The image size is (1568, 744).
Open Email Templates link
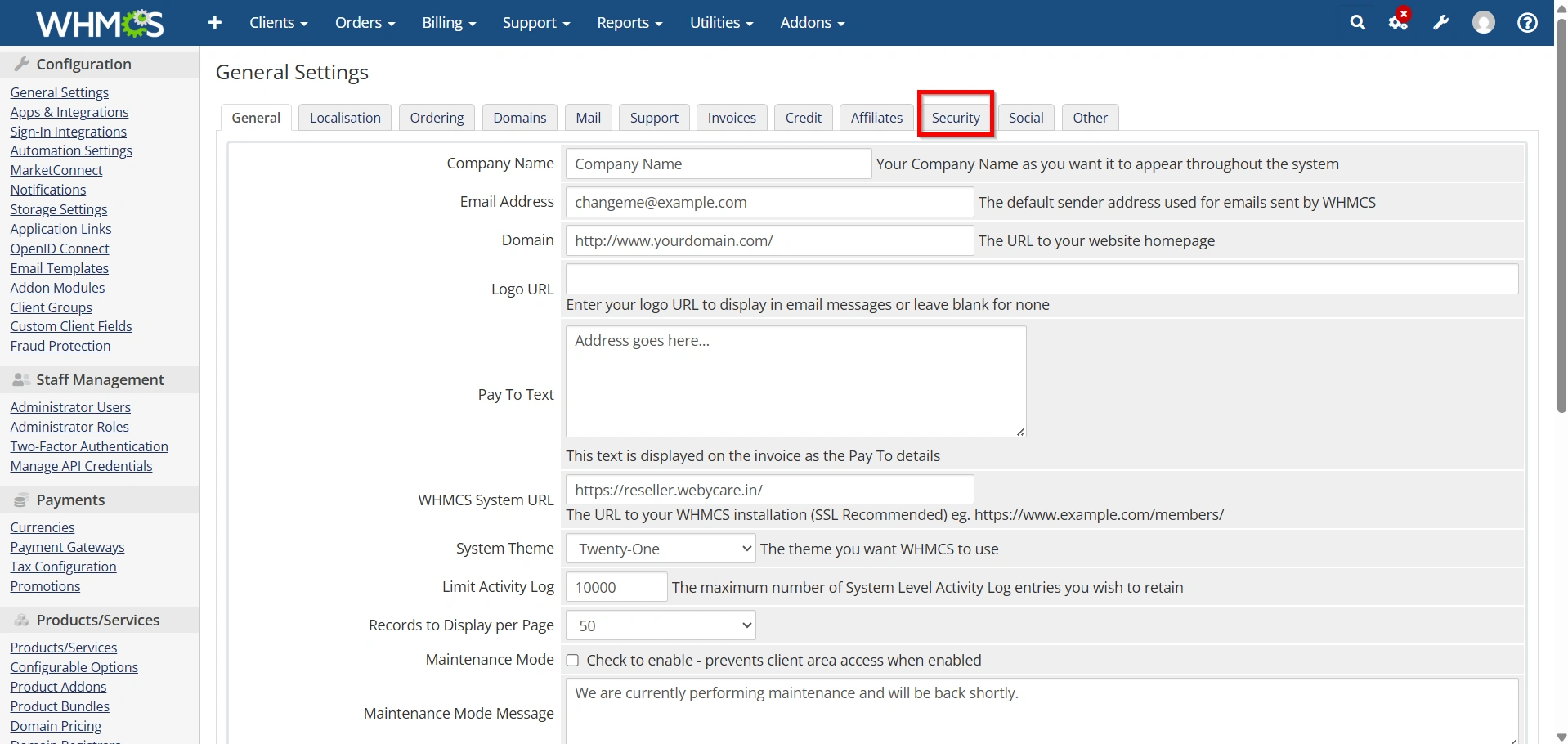tap(60, 268)
